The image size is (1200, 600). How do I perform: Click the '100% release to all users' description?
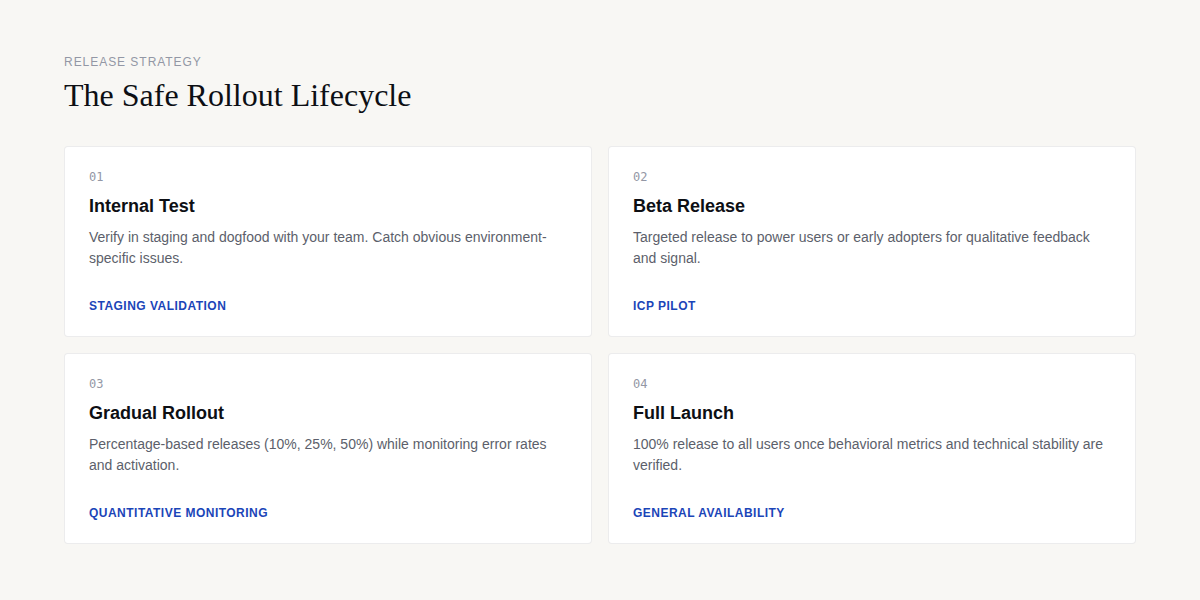868,455
